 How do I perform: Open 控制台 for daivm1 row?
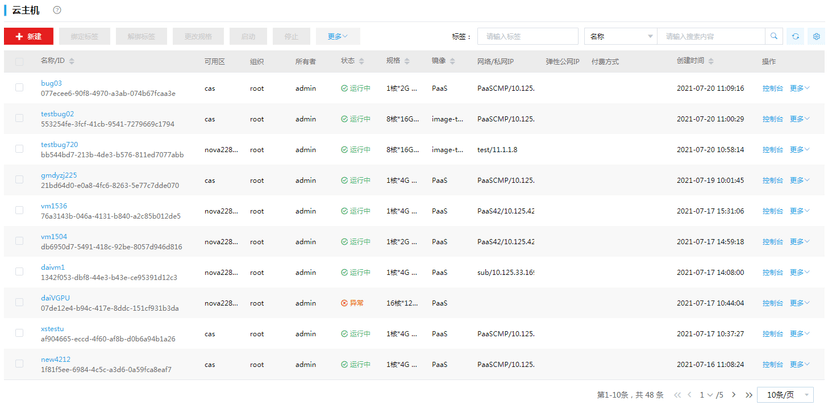click(x=773, y=272)
